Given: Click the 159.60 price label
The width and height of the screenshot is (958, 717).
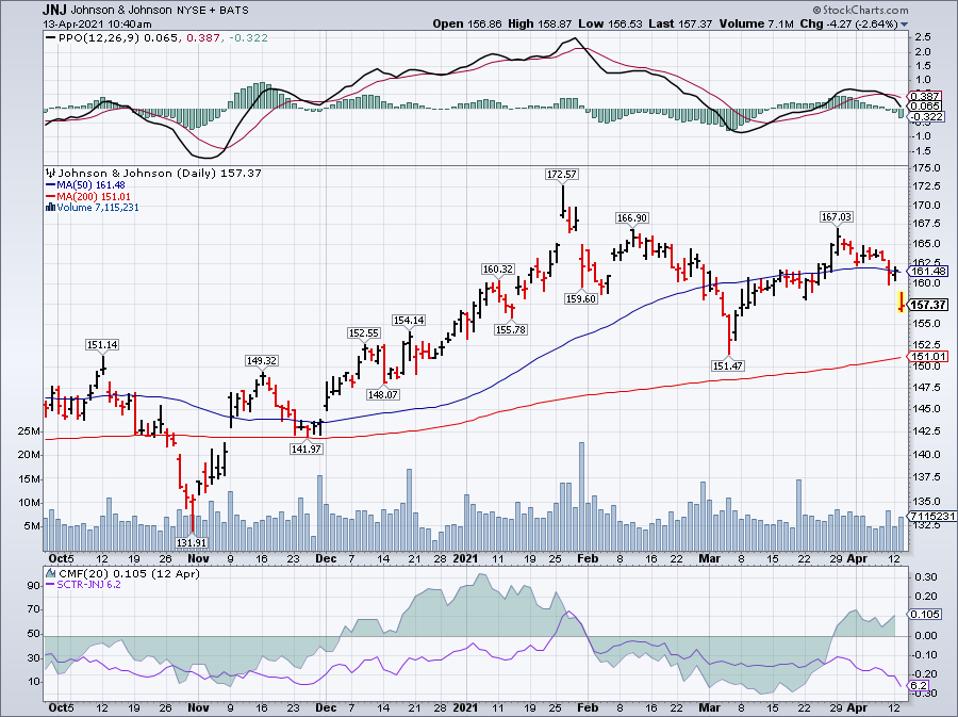Looking at the screenshot, I should 580,299.
